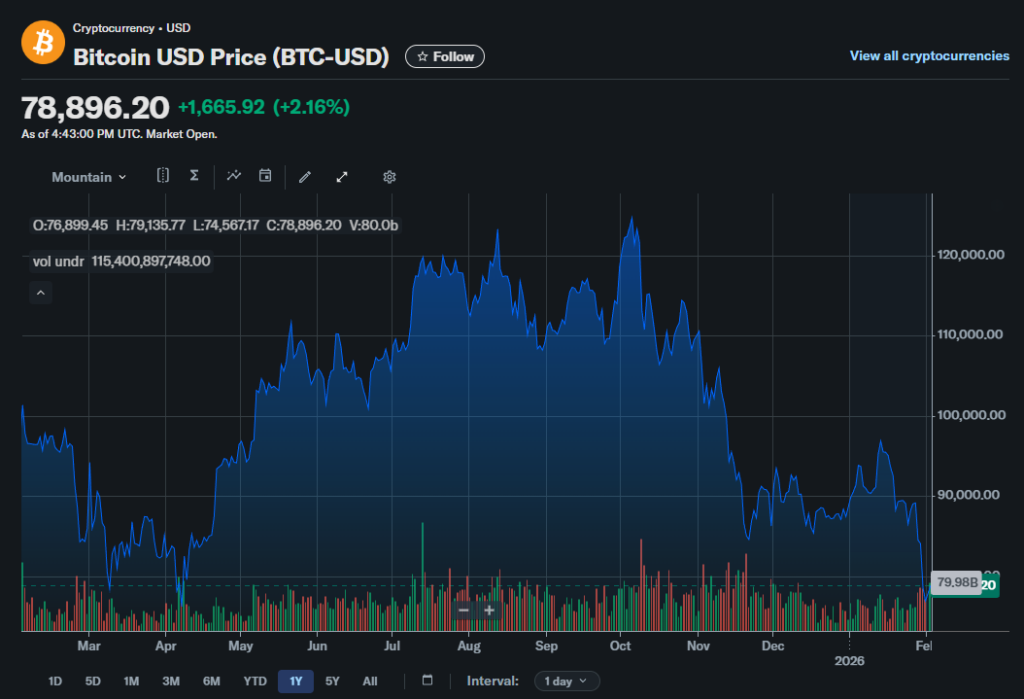
Task: Select the pencil drawing tool
Action: click(305, 176)
